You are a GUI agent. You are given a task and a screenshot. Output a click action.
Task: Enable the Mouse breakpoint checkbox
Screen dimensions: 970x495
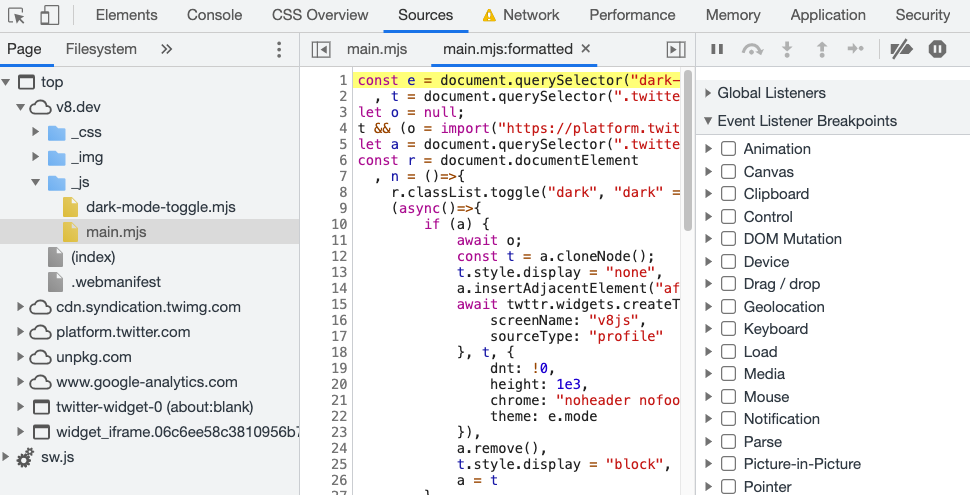click(729, 397)
